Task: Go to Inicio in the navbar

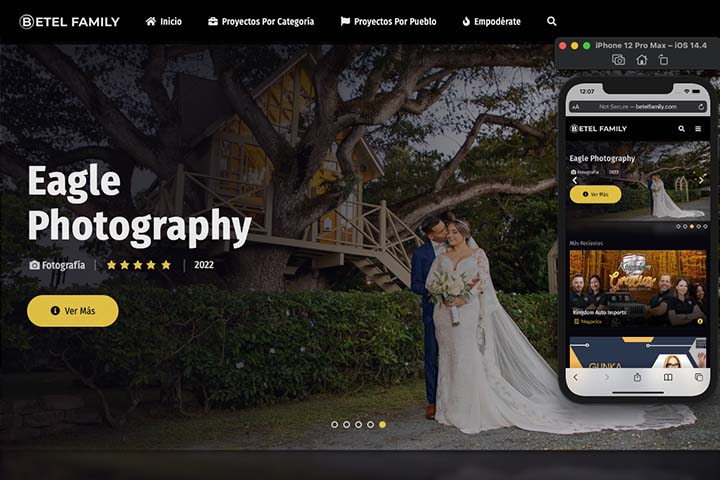Action: click(164, 22)
